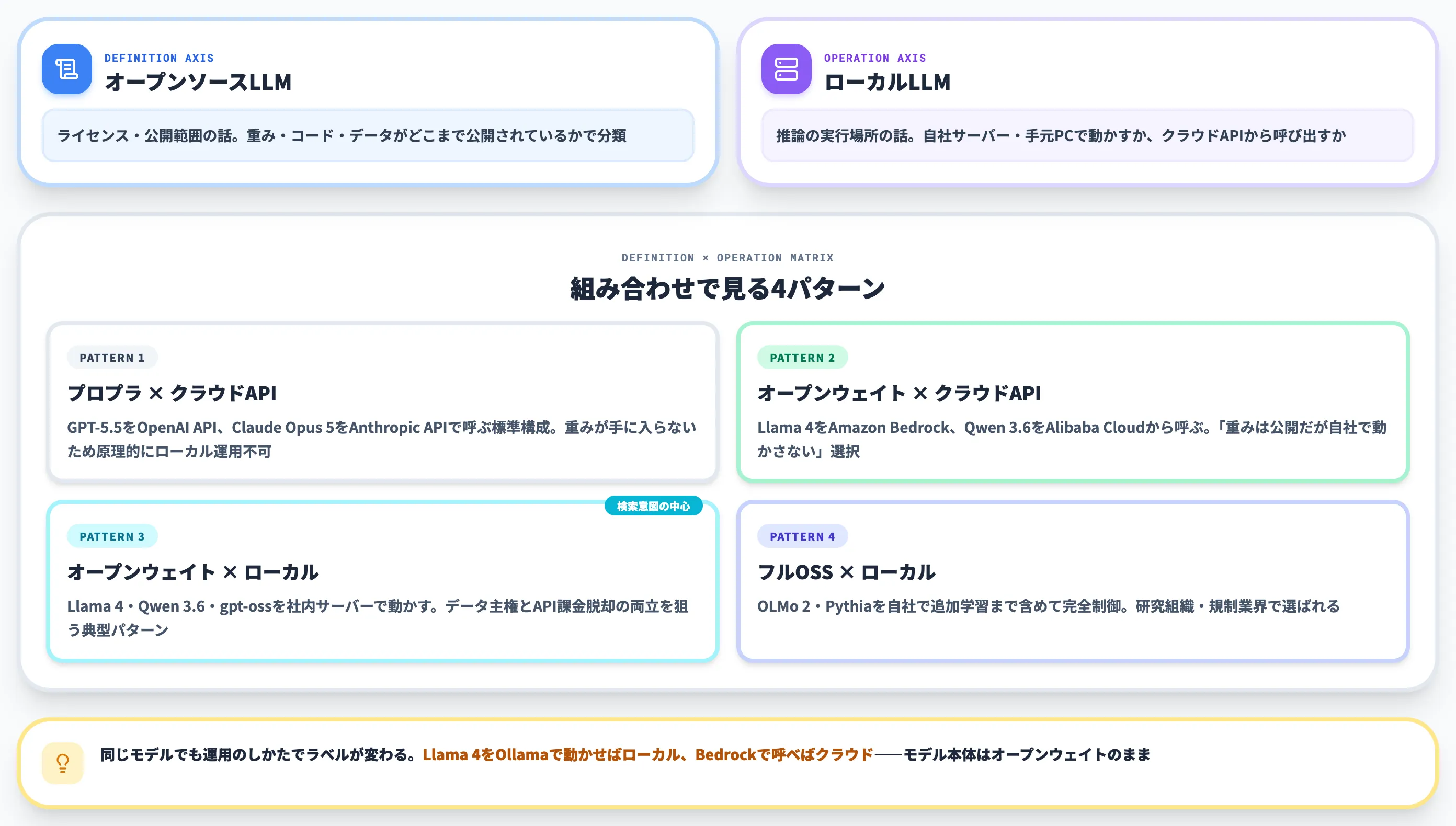Click the GPT-5.5をOpenAI API description text

(382, 439)
